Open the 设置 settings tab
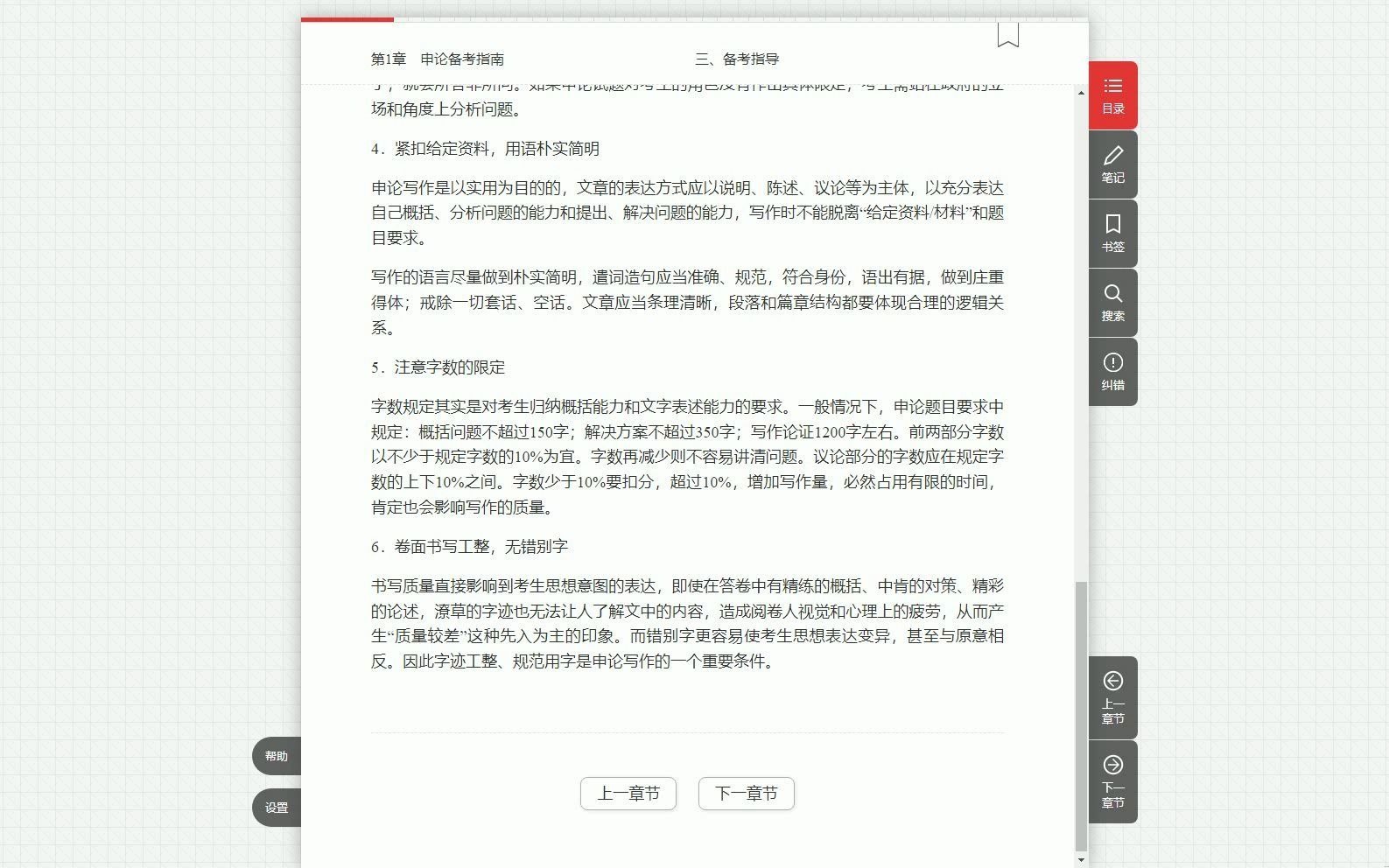The width and height of the screenshot is (1389, 868). [277, 808]
